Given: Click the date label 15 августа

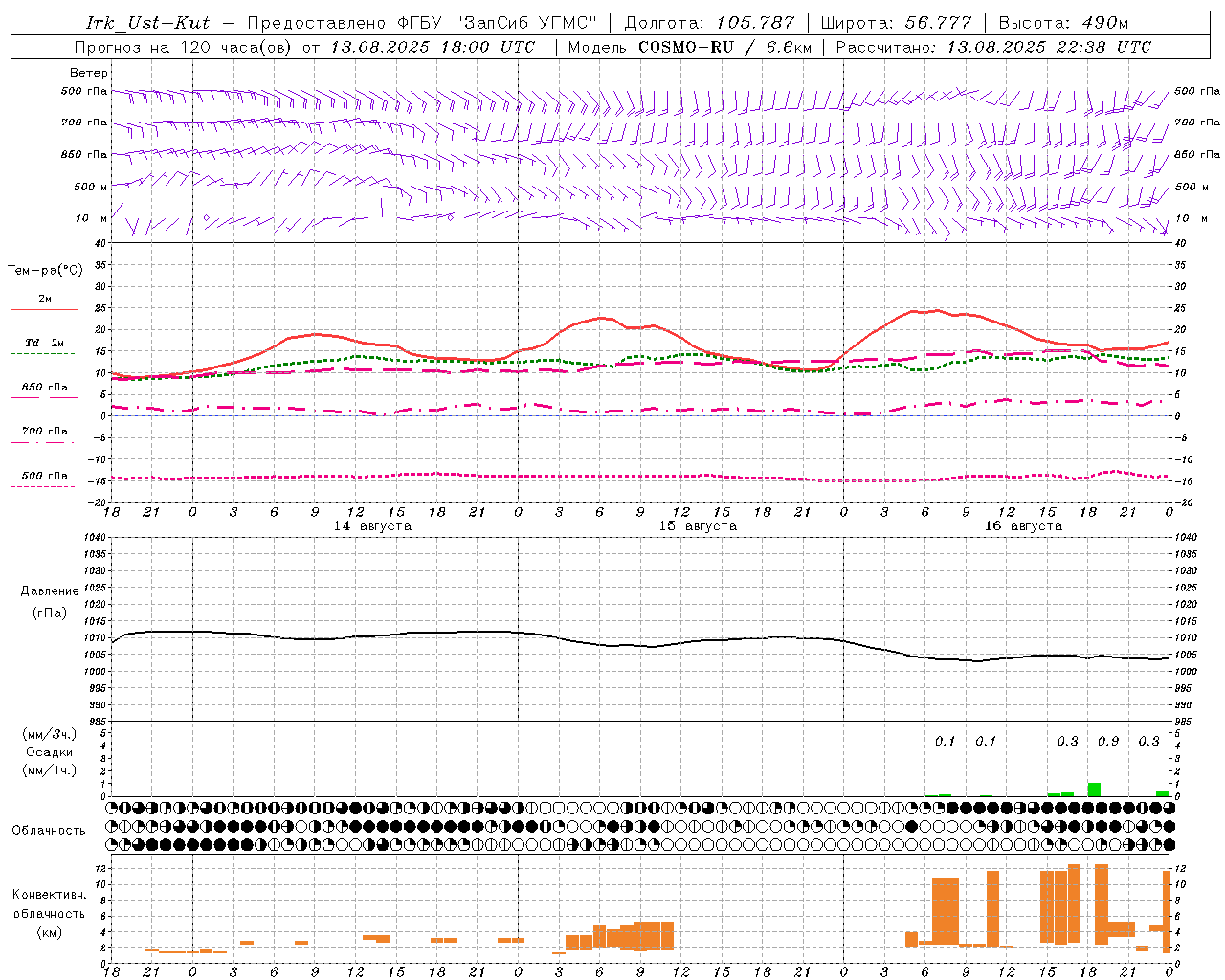Looking at the screenshot, I should click(x=698, y=526).
